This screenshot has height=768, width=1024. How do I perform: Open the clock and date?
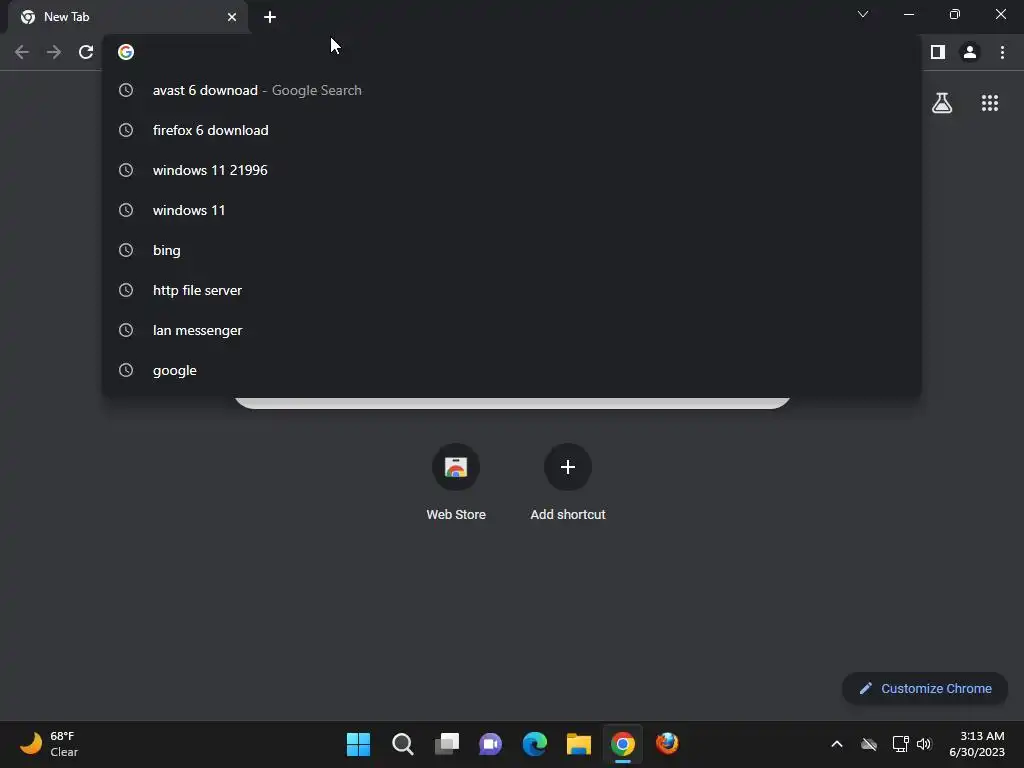point(977,744)
